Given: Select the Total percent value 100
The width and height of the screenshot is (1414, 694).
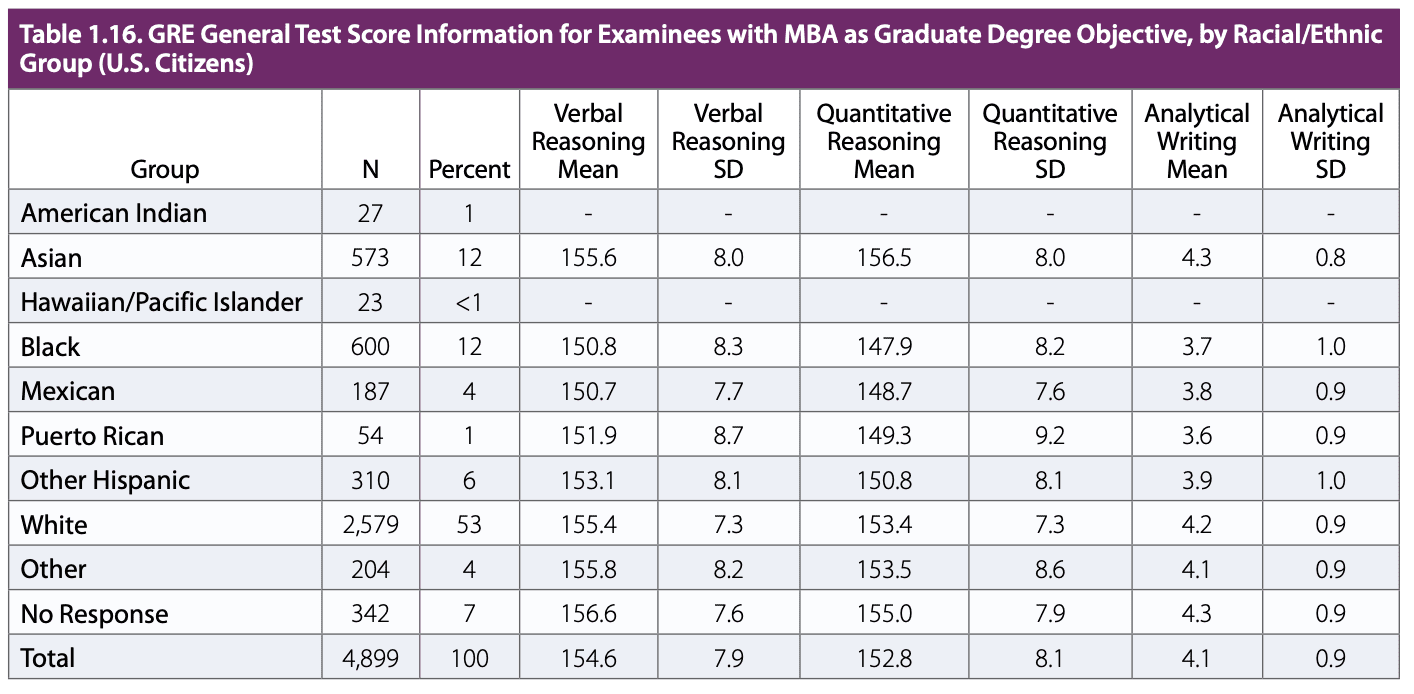Looking at the screenshot, I should 469,658.
